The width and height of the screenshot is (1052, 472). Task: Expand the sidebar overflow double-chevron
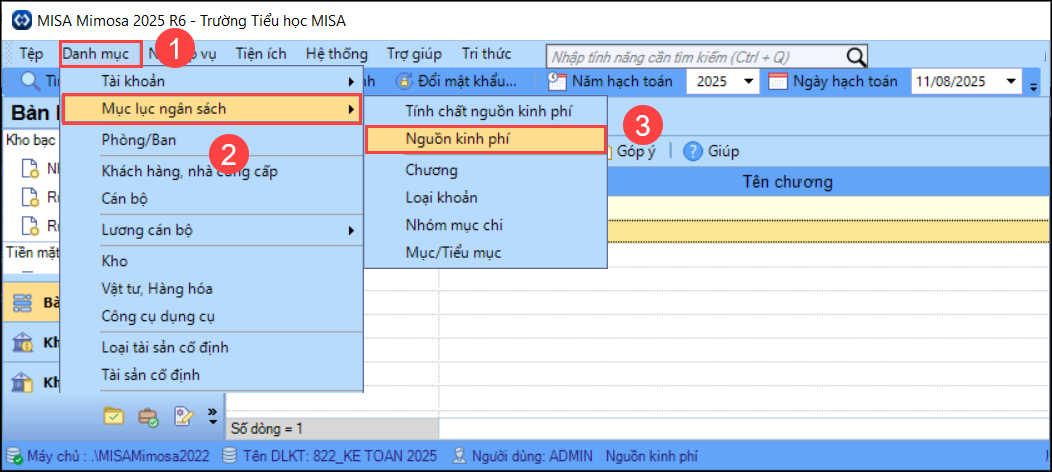[213, 416]
